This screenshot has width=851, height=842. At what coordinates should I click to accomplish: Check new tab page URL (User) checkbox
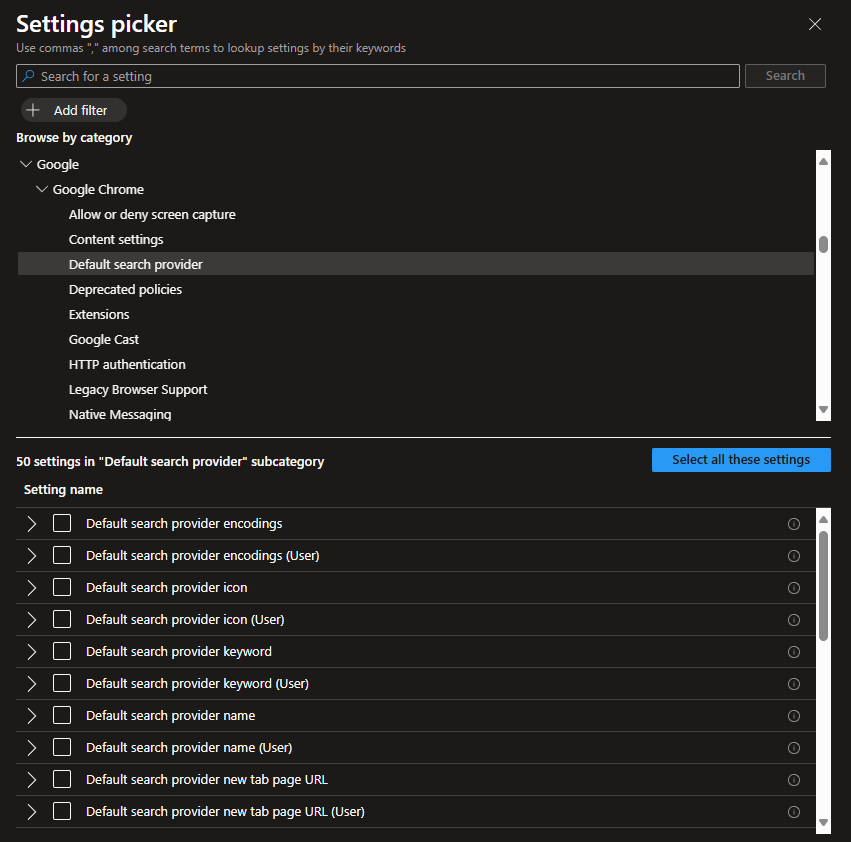pyautogui.click(x=62, y=812)
